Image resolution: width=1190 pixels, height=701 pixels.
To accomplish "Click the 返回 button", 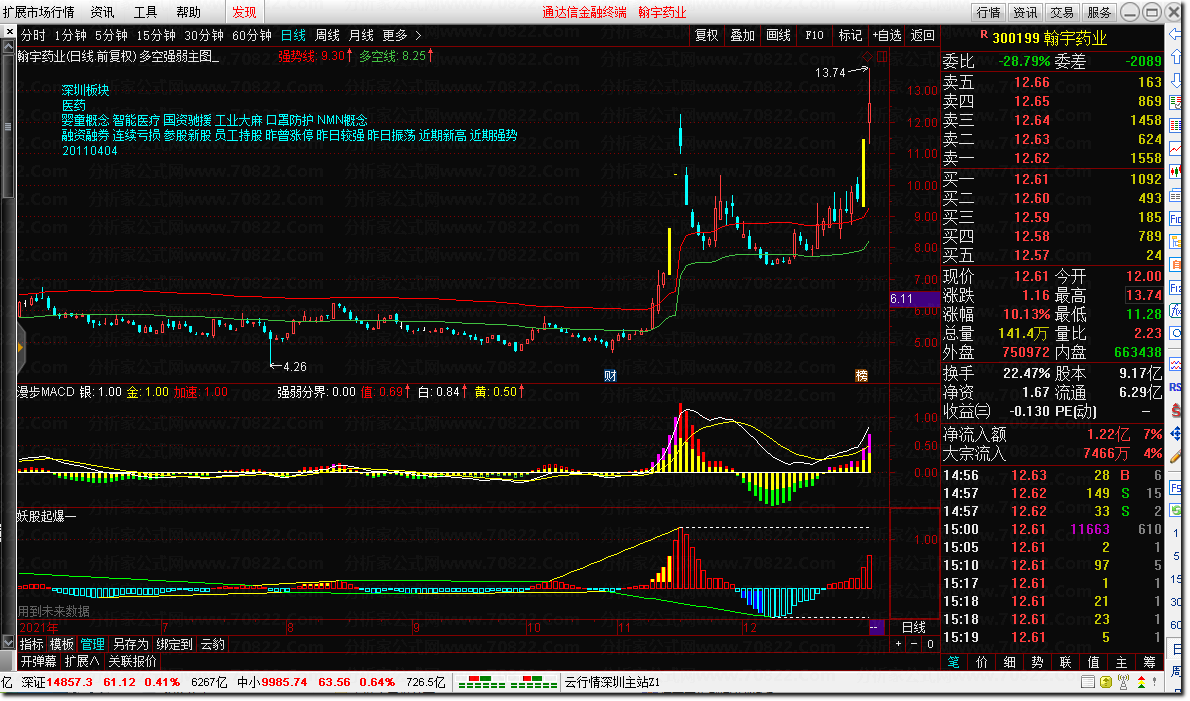I will point(922,36).
